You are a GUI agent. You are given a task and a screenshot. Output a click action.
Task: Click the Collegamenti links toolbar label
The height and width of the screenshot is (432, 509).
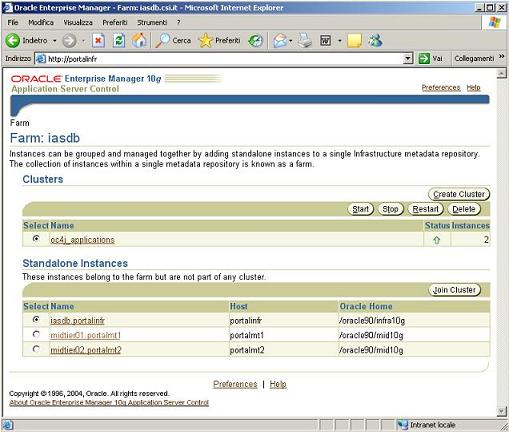[x=474, y=58]
